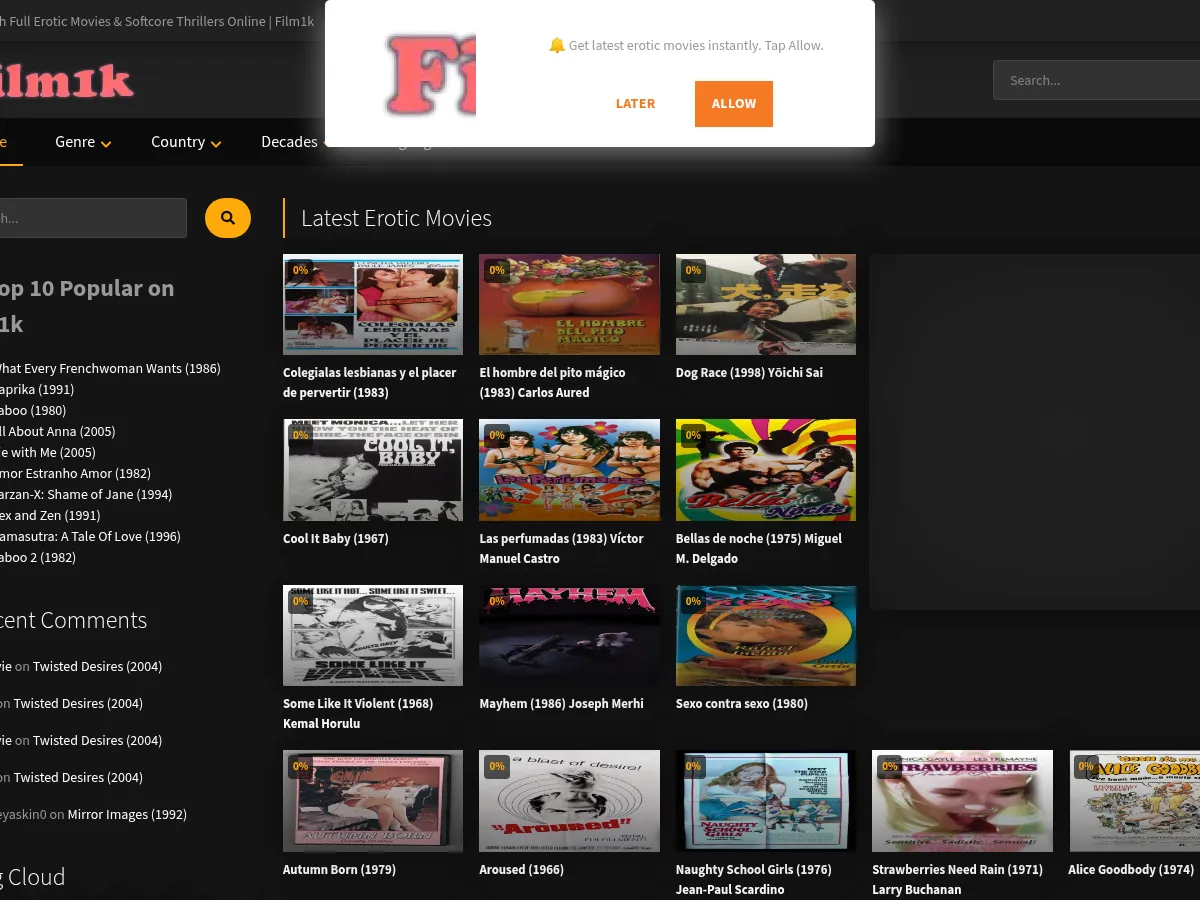The image size is (1200, 900).
Task: Open the Genre menu
Action: [83, 142]
